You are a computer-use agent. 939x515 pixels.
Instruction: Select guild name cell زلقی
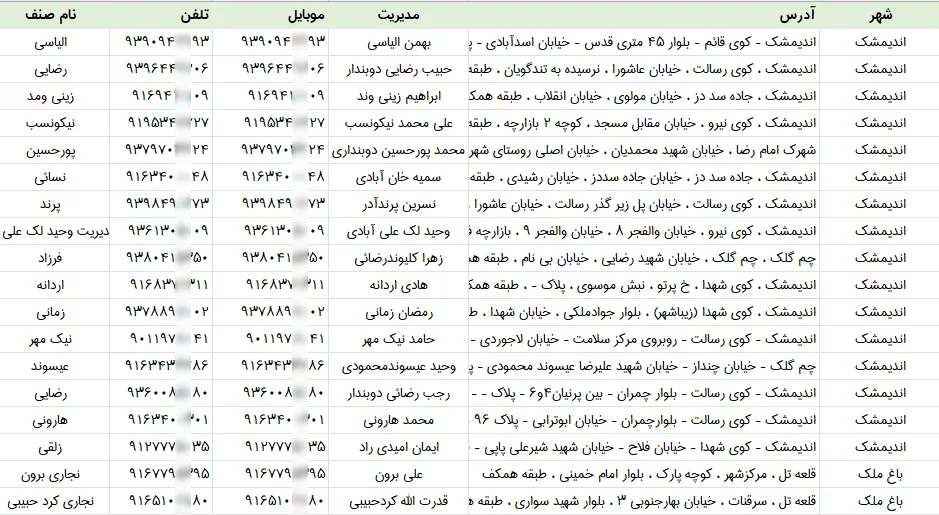pyautogui.click(x=54, y=447)
